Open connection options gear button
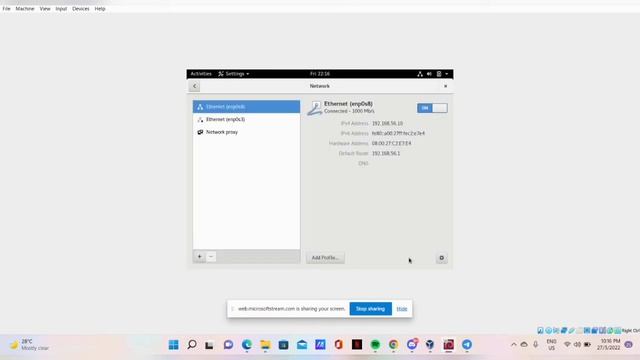The image size is (640, 360). (x=441, y=258)
